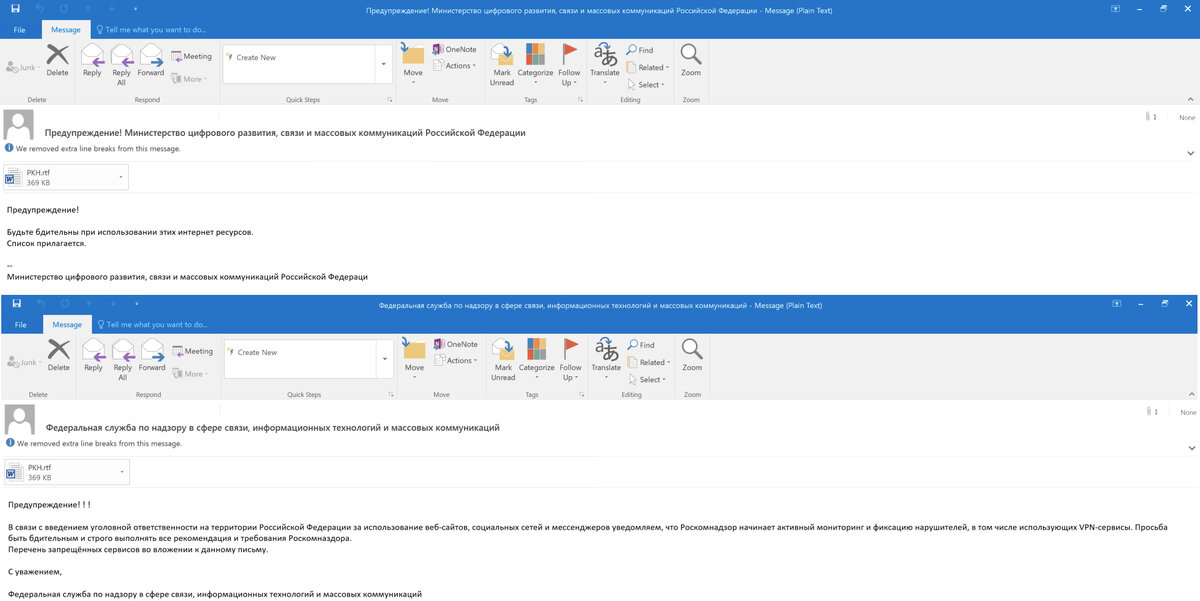Collapse the ribbon in the top window
Image resolution: width=1200 pixels, height=601 pixels.
(1190, 99)
